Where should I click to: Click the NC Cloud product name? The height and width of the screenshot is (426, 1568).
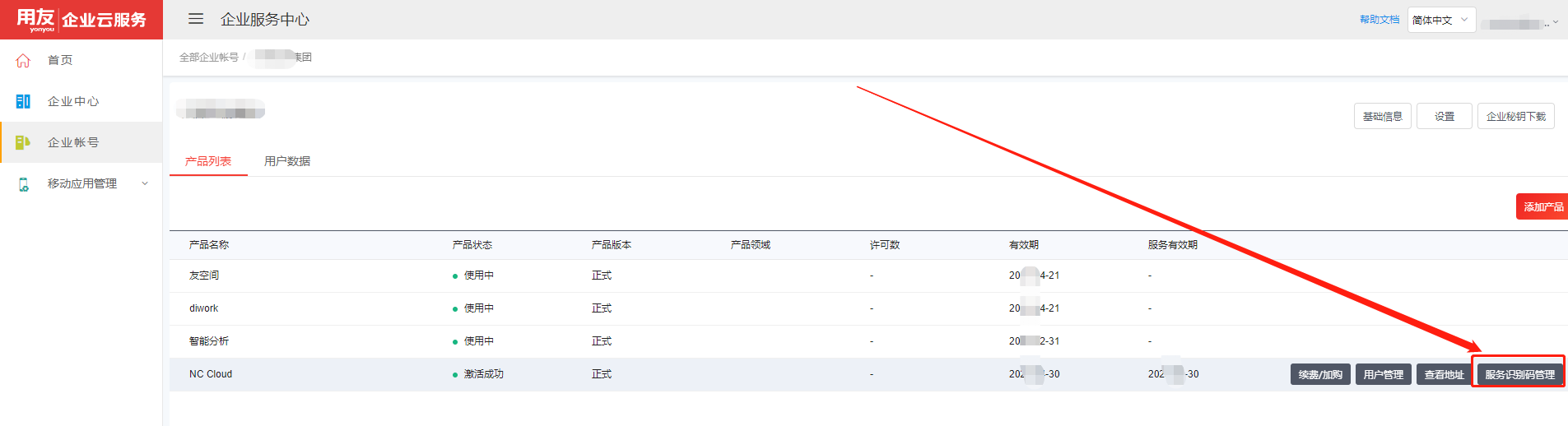tap(211, 374)
